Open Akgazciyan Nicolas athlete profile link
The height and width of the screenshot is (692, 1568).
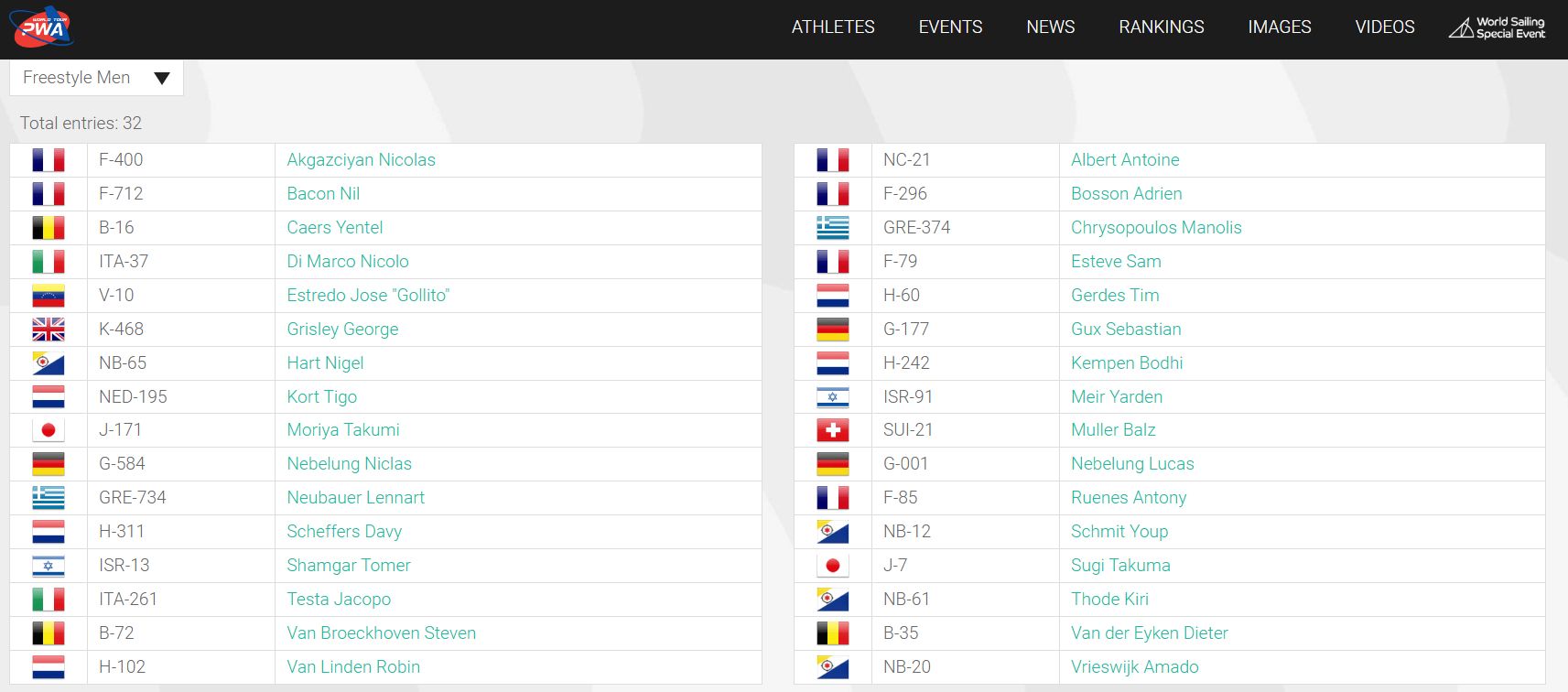(361, 160)
